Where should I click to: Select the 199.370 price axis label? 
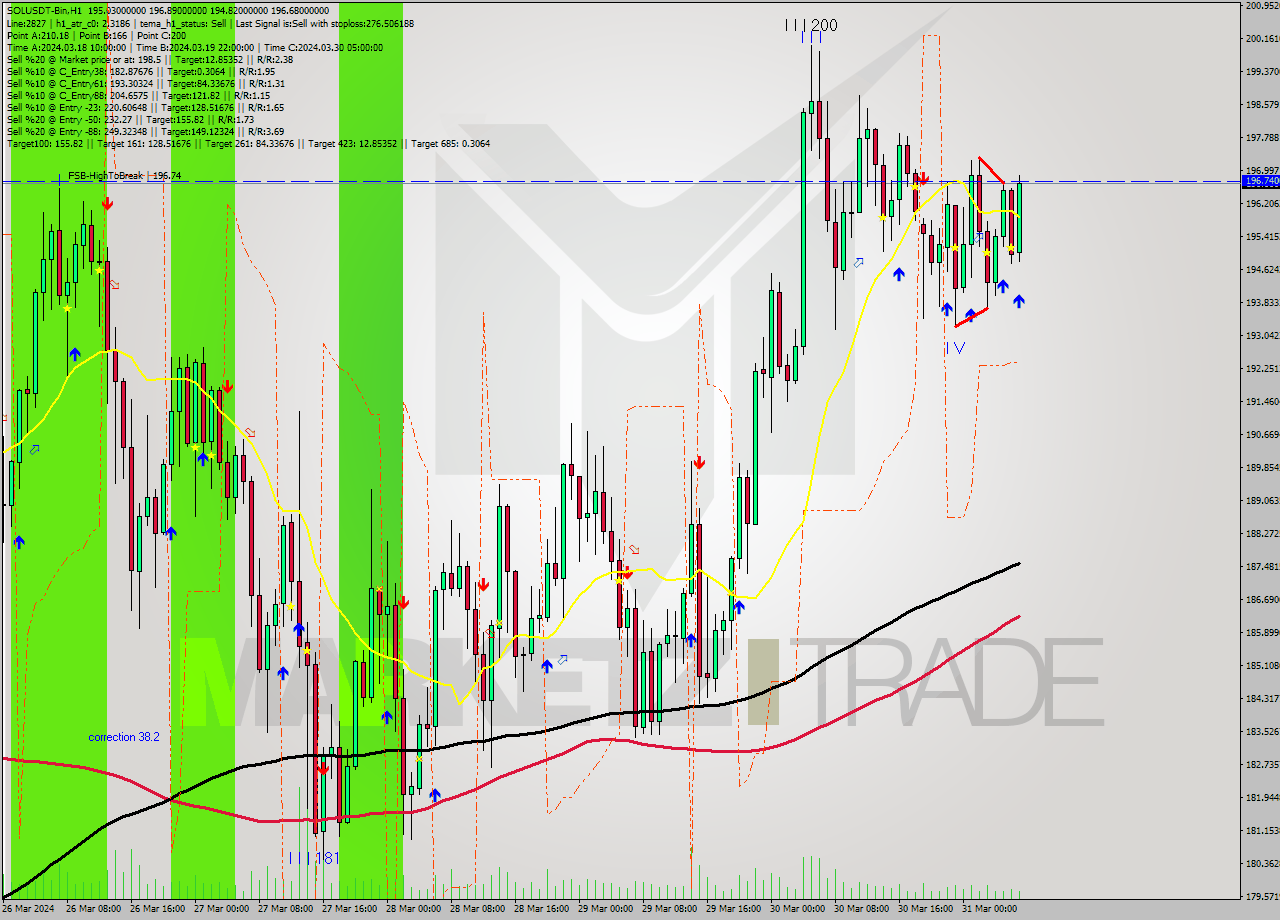point(1262,71)
